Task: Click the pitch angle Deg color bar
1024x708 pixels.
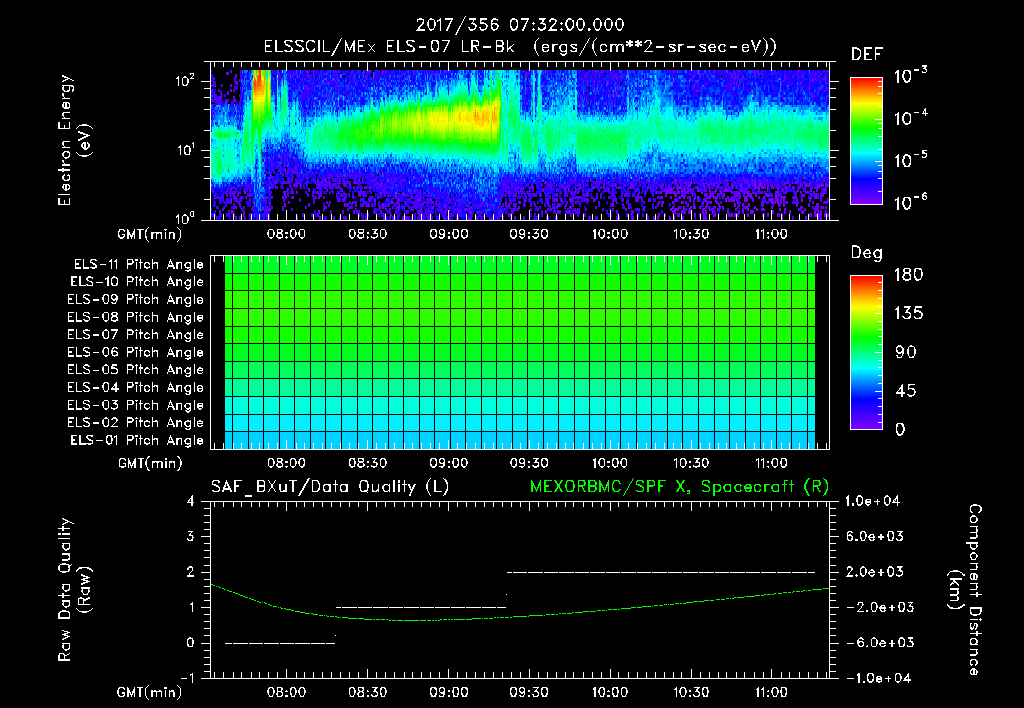Action: [866, 353]
